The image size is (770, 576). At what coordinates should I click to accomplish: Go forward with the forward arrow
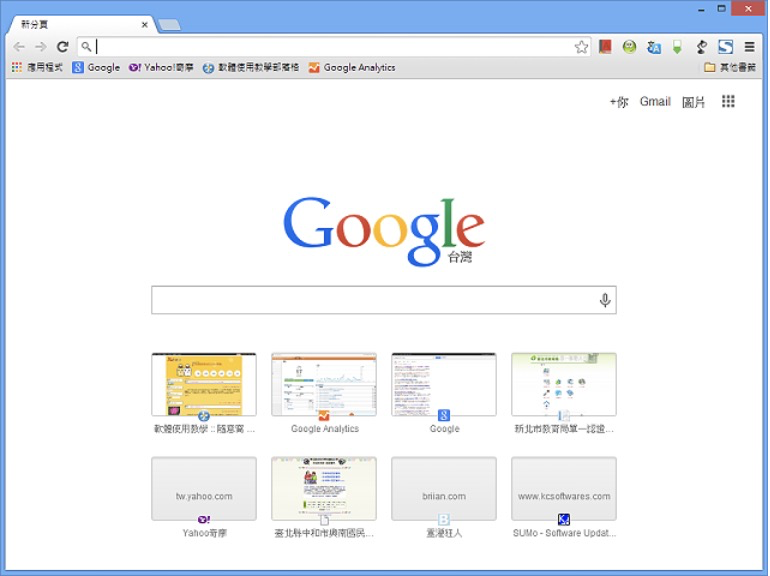tap(41, 47)
